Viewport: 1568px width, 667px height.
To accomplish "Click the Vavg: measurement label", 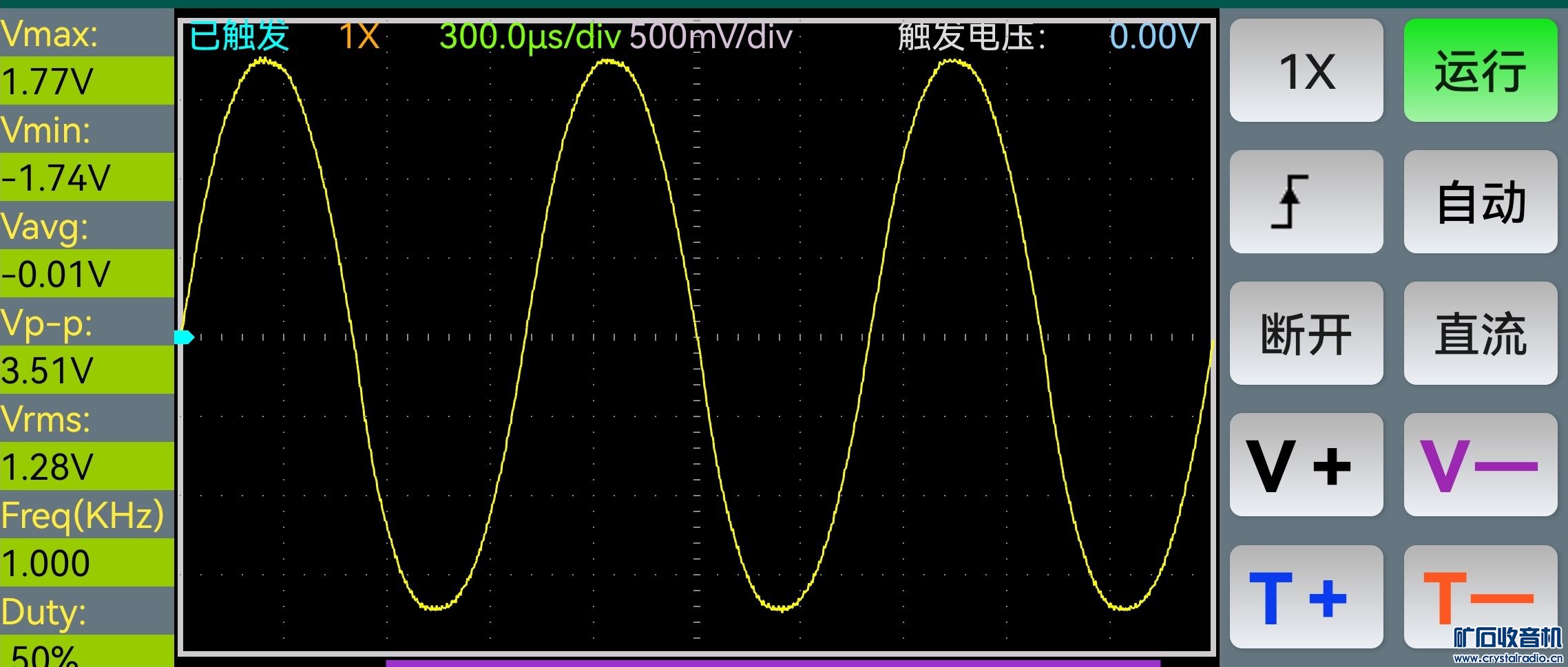I will tap(45, 226).
